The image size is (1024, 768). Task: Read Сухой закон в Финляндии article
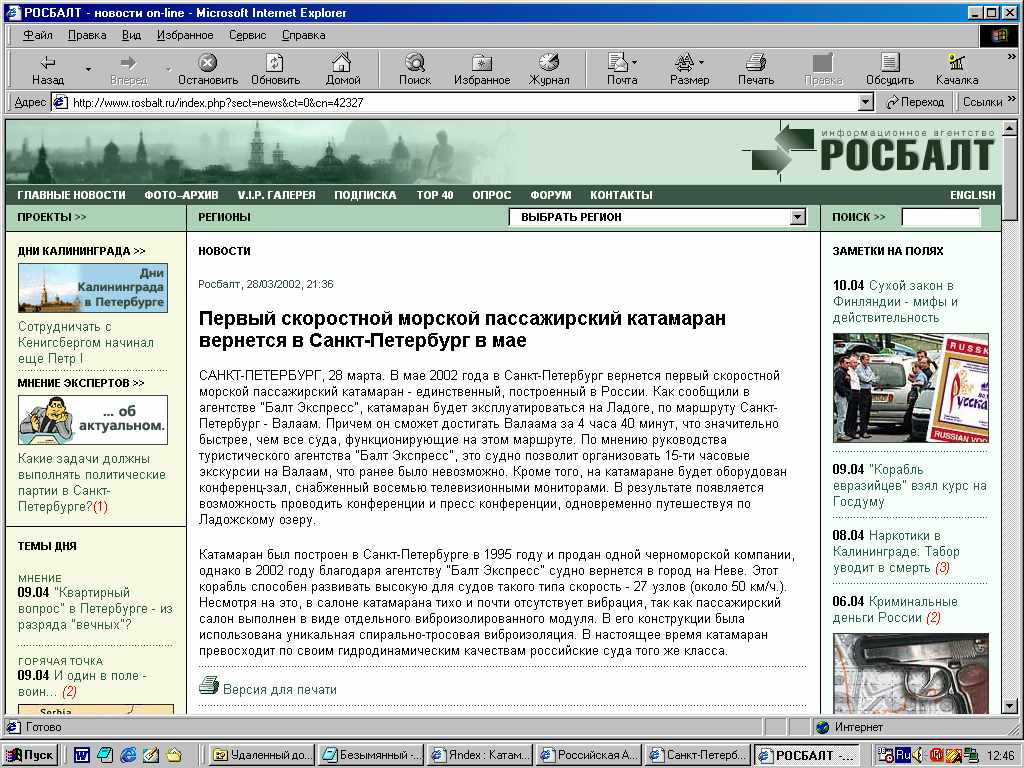pos(895,302)
